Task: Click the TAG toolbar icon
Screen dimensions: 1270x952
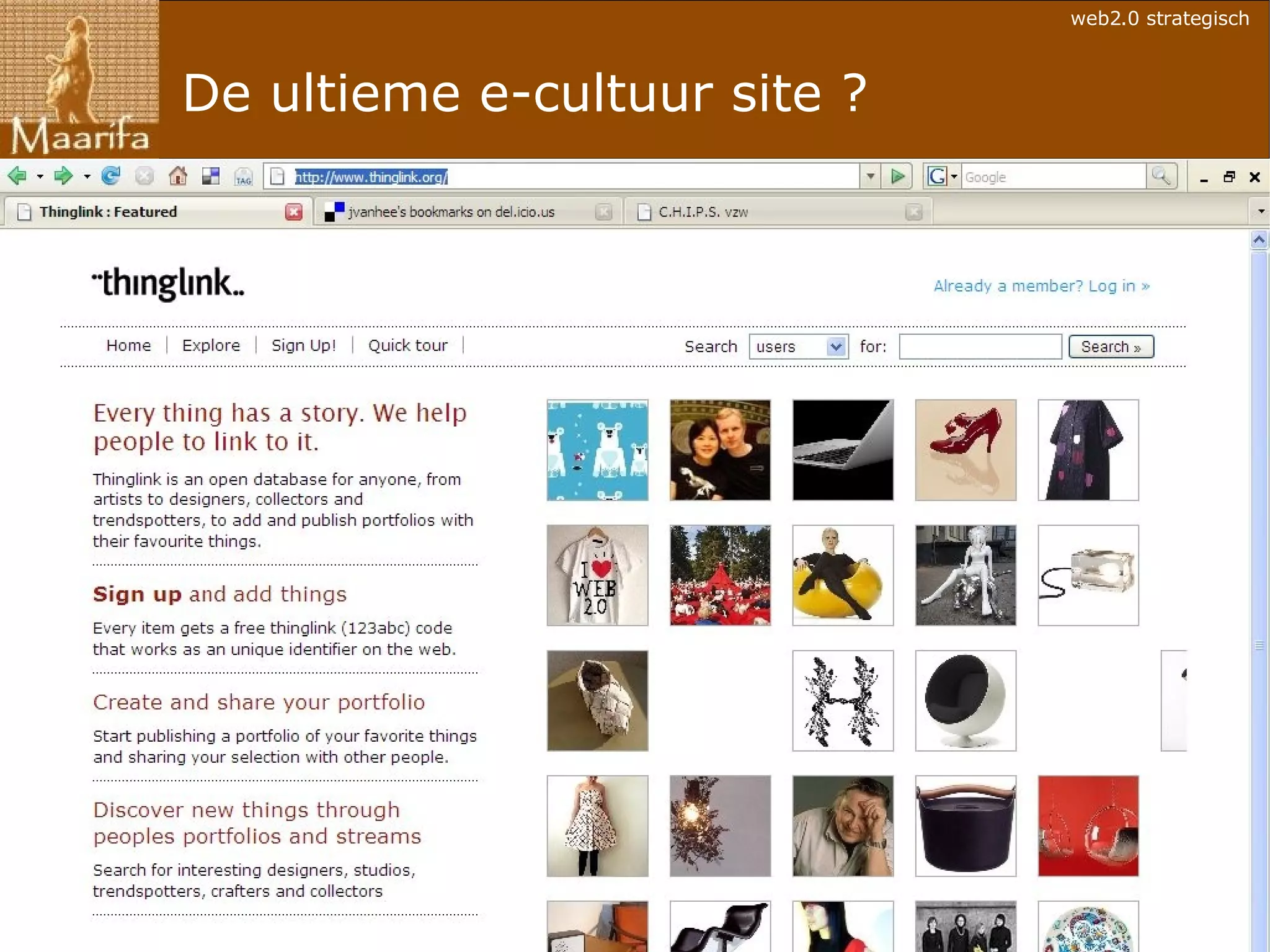Action: pos(243,177)
